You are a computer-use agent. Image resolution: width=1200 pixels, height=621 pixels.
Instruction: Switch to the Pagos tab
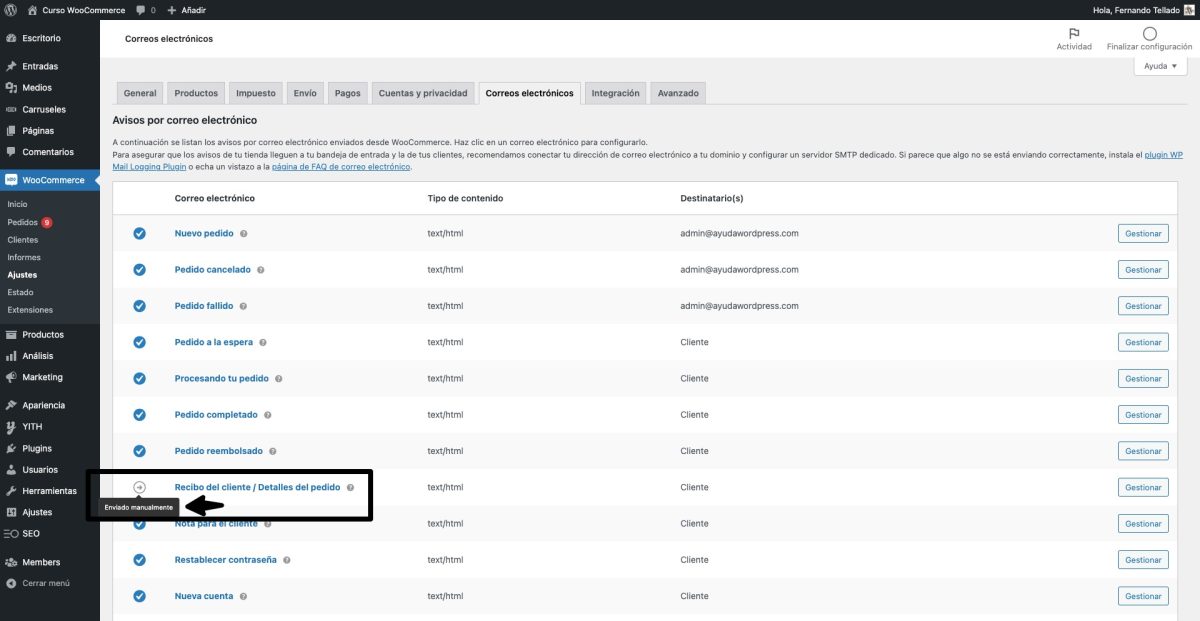click(x=348, y=92)
